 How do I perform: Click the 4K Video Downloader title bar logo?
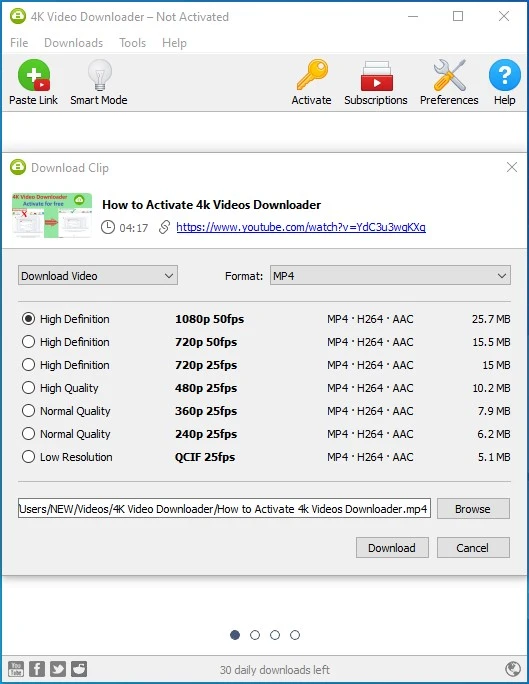click(17, 17)
